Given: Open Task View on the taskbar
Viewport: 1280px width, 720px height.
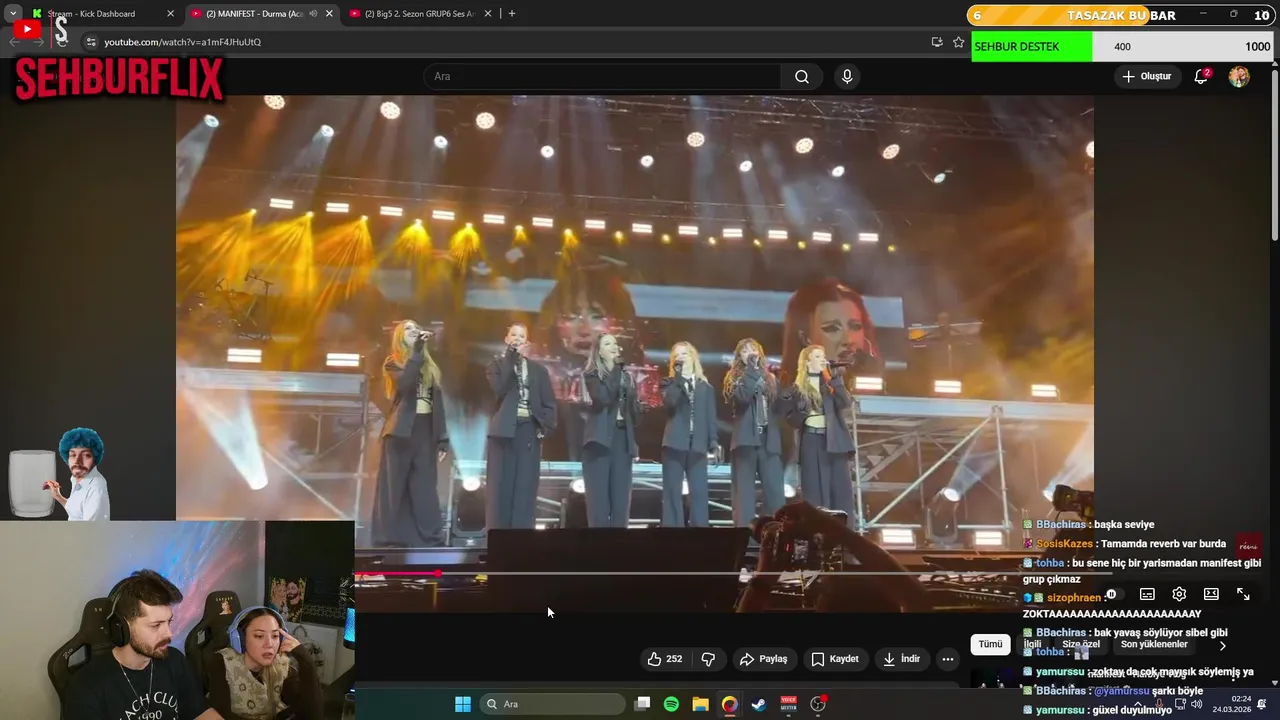Looking at the screenshot, I should tap(643, 704).
